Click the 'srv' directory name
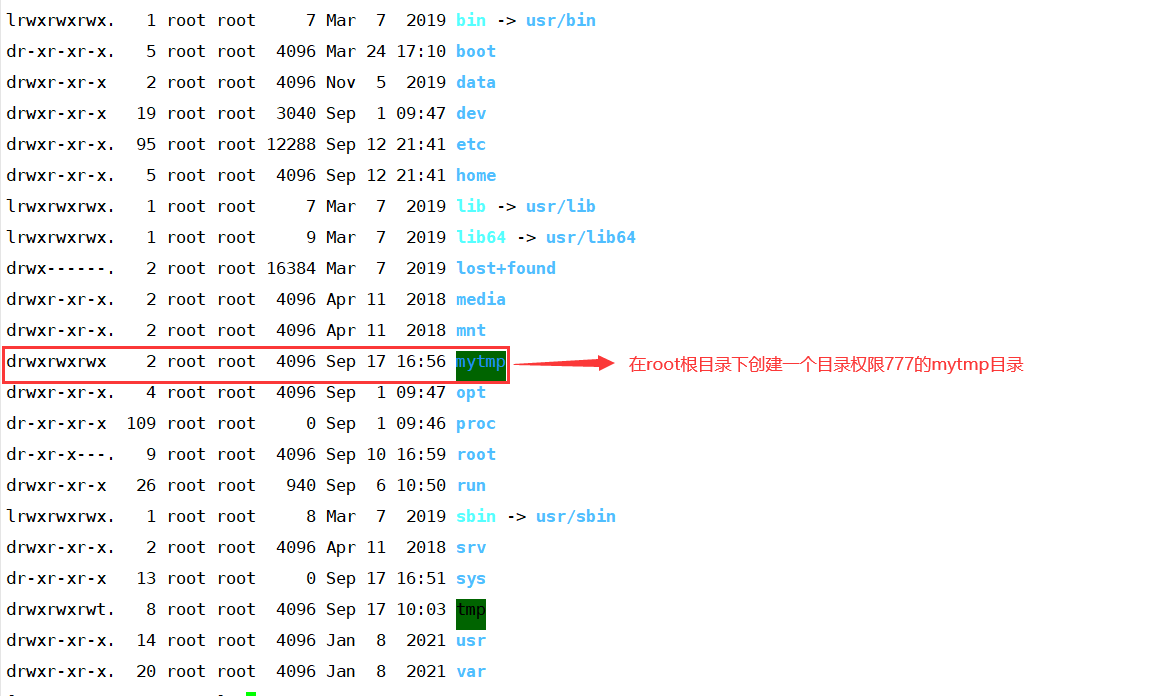The image size is (1170, 696). [x=471, y=548]
